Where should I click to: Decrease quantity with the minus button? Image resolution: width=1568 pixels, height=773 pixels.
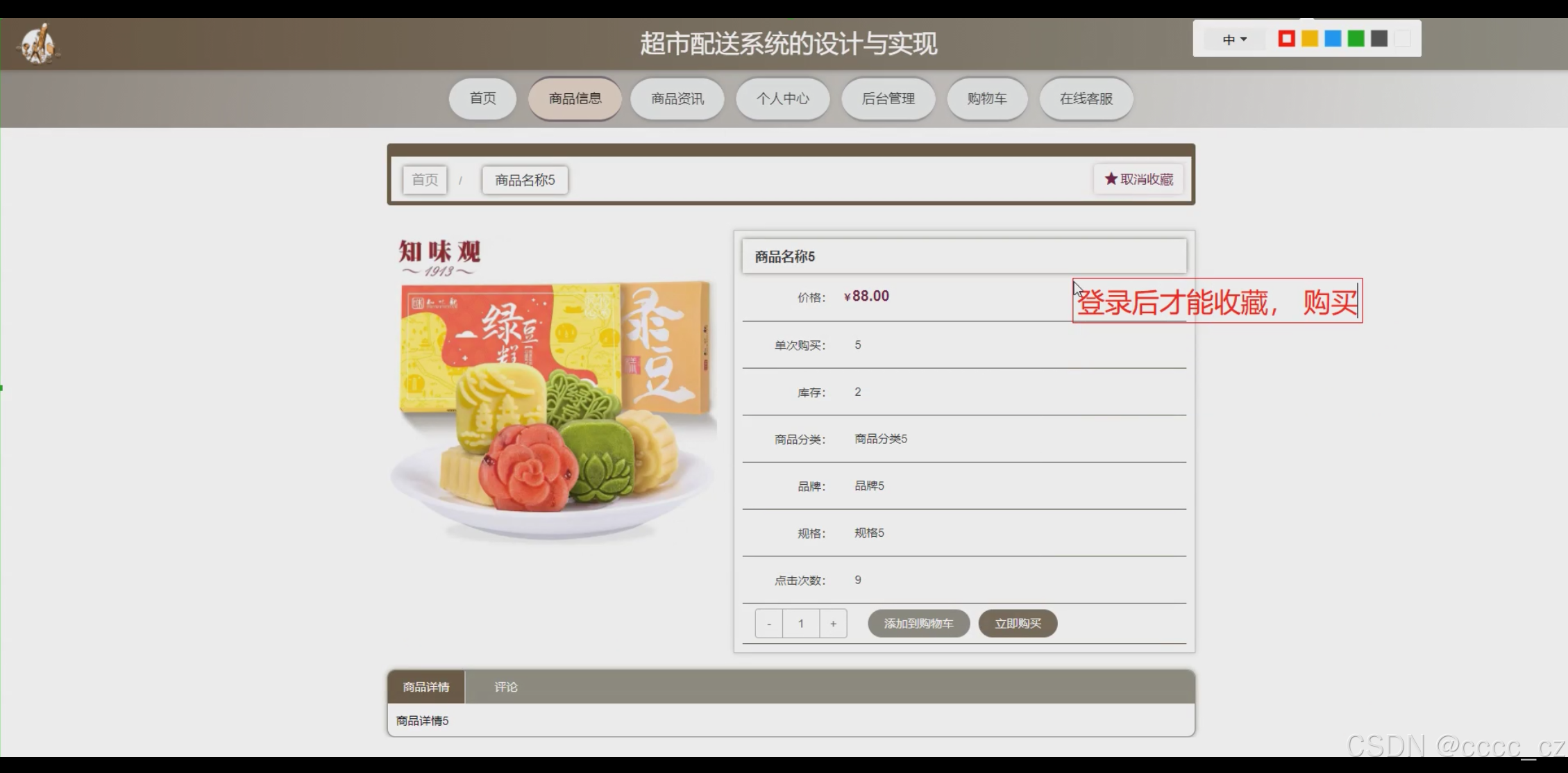pos(769,624)
